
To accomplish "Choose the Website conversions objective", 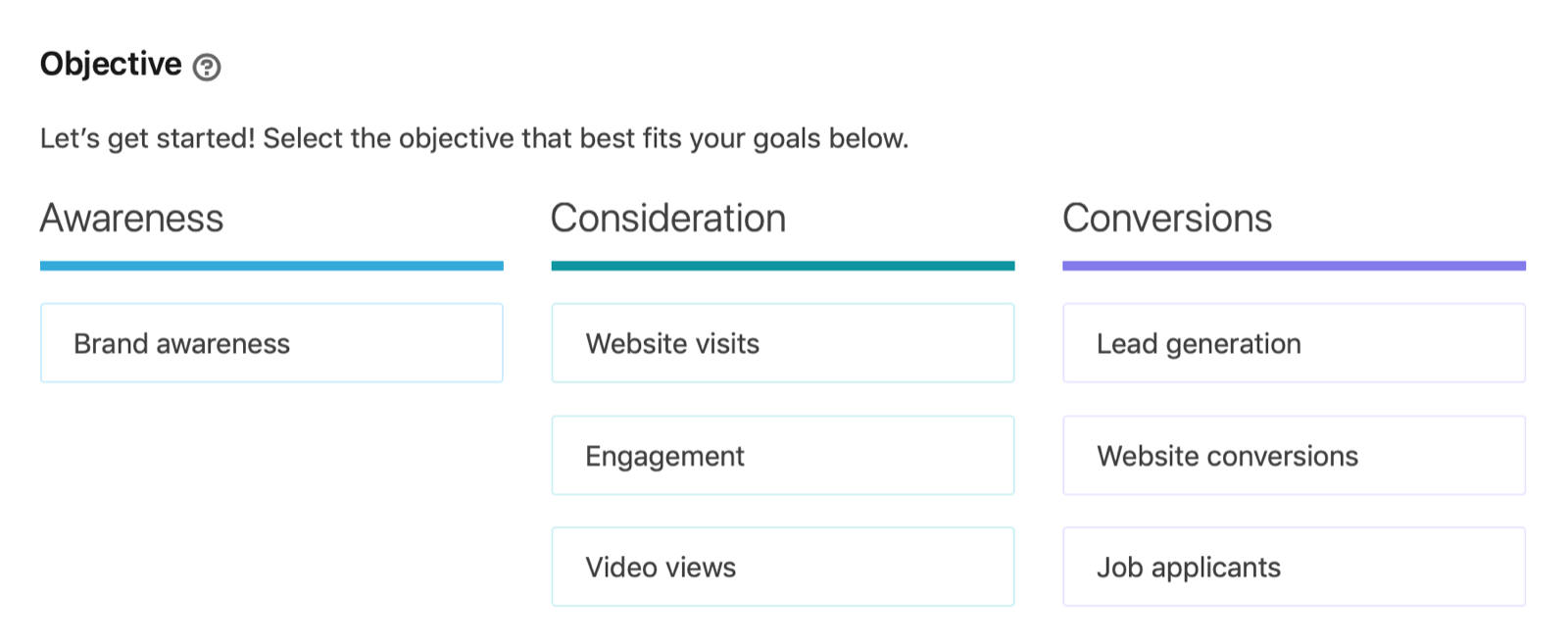I will point(1294,456).
